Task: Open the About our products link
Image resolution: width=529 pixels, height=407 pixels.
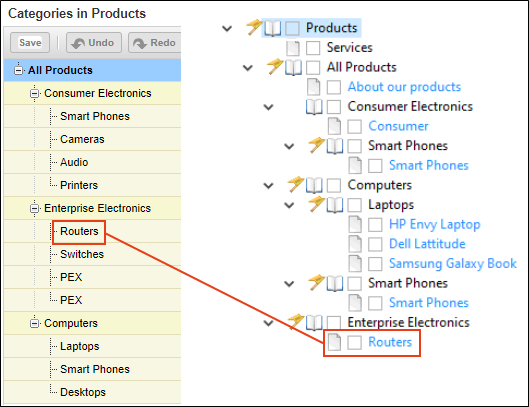Action: pyautogui.click(x=404, y=87)
